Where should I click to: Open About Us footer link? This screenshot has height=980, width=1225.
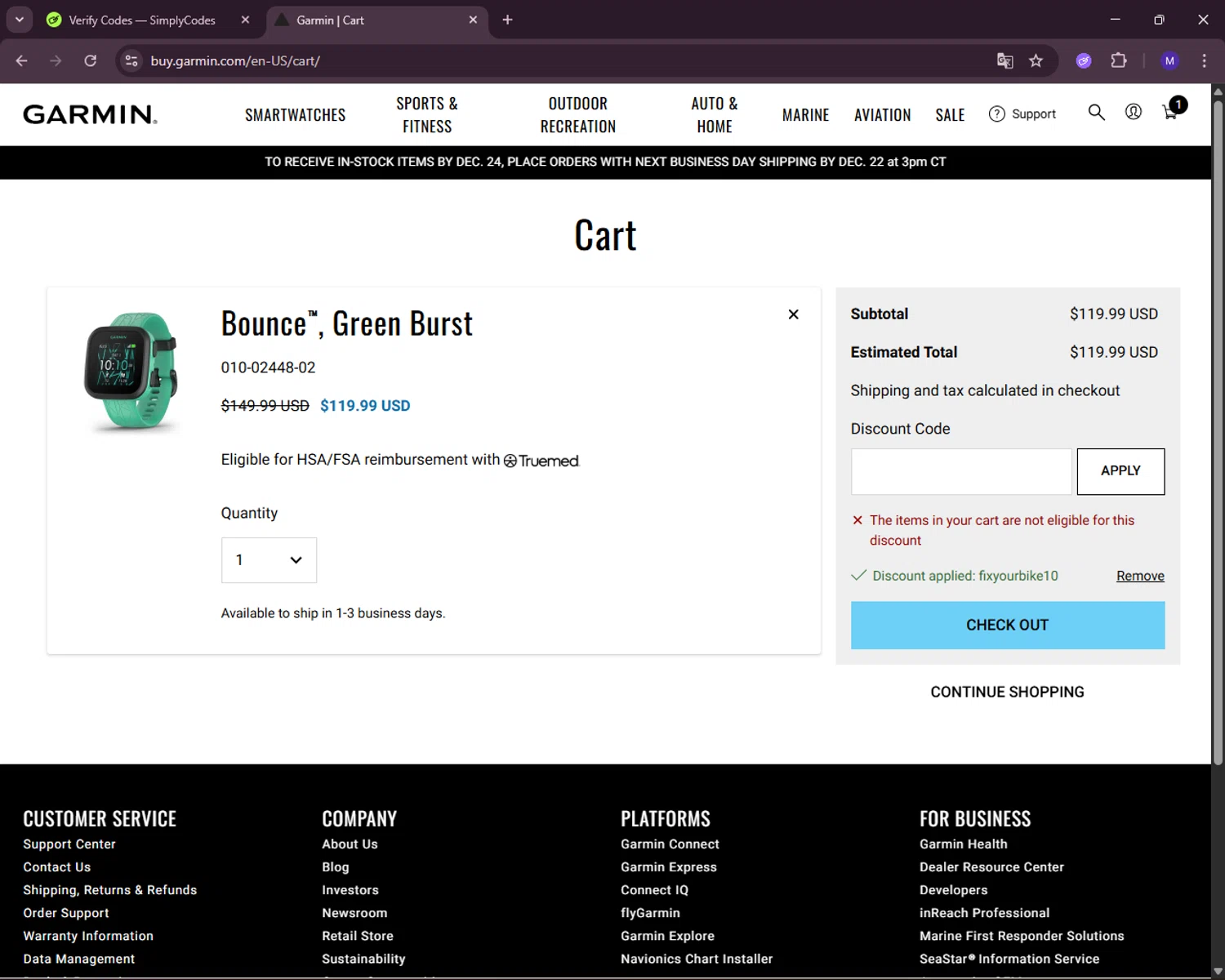pyautogui.click(x=350, y=844)
